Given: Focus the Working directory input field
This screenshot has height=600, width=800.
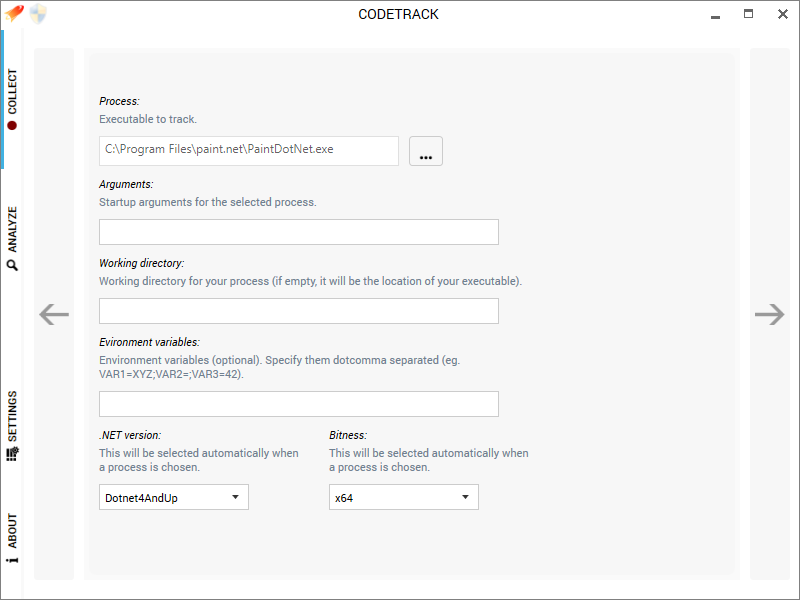Looking at the screenshot, I should [x=299, y=311].
